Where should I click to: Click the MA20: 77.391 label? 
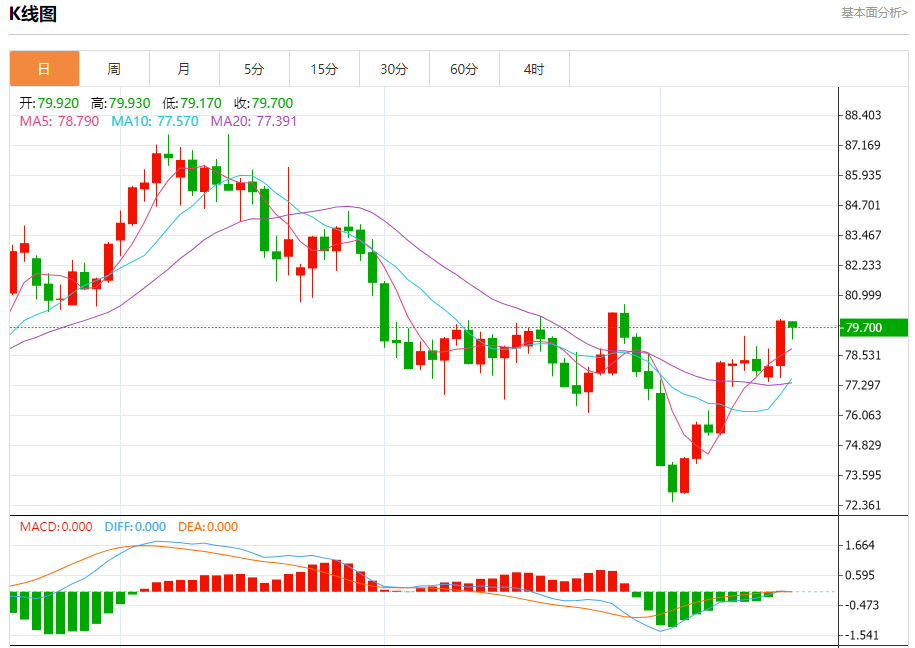[x=254, y=121]
